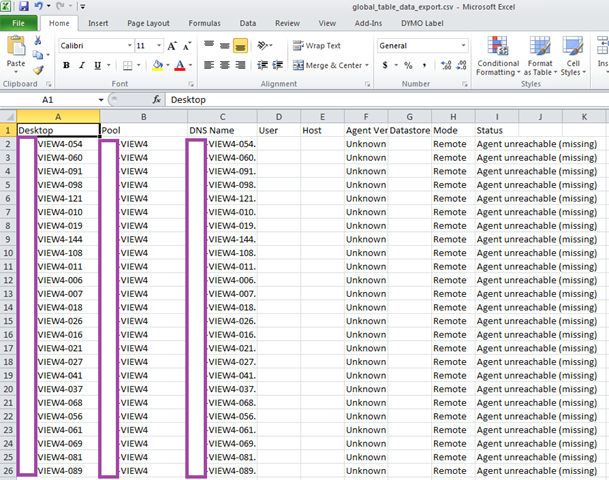Open the Name Box dropdown arrow
This screenshot has height=480, width=609.
pos(99,100)
